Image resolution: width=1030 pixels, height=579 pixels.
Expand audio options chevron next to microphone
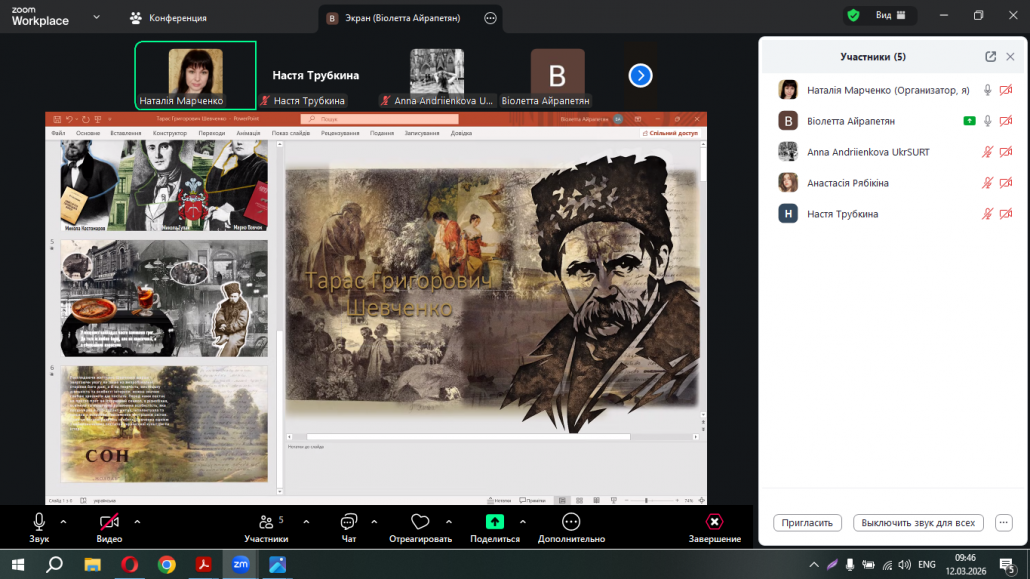pos(64,521)
